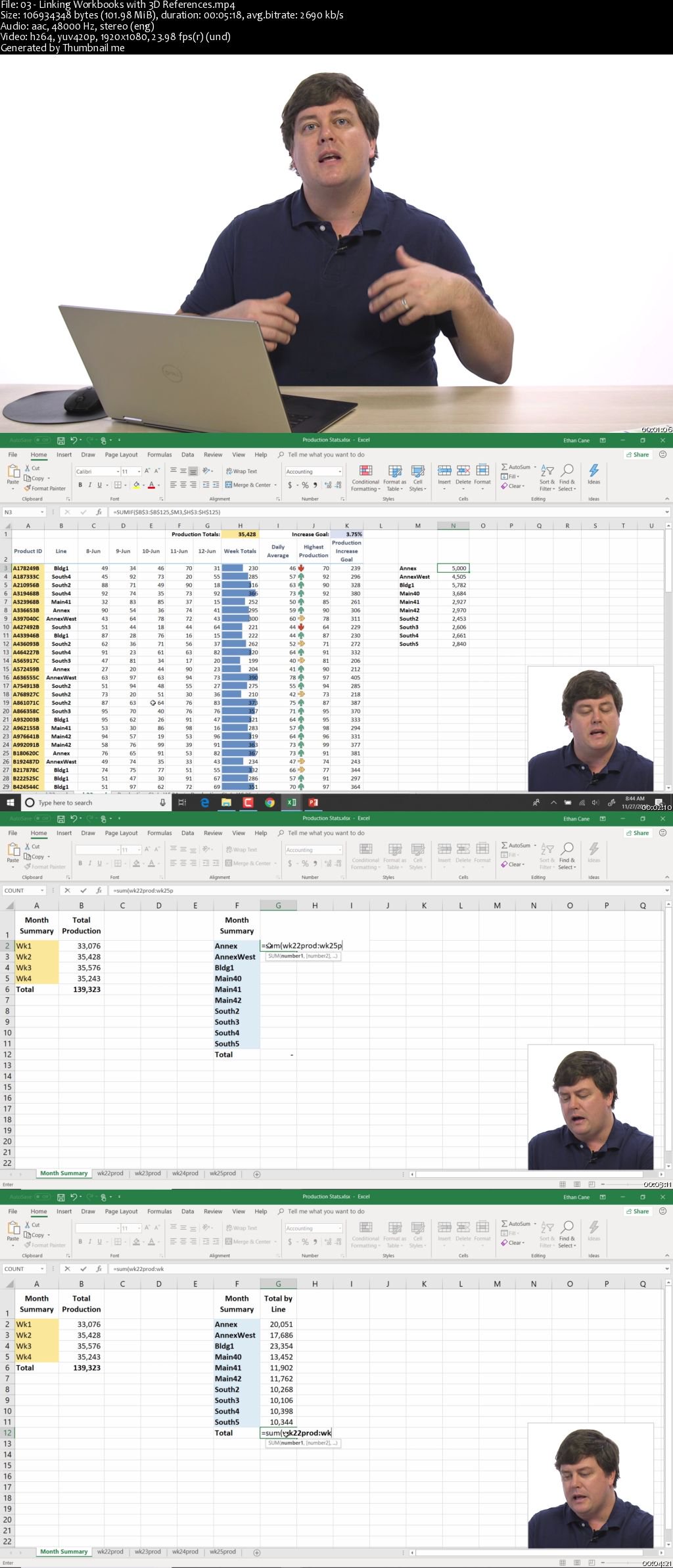Open Format as Table dropdown in Product ID window

click(394, 478)
